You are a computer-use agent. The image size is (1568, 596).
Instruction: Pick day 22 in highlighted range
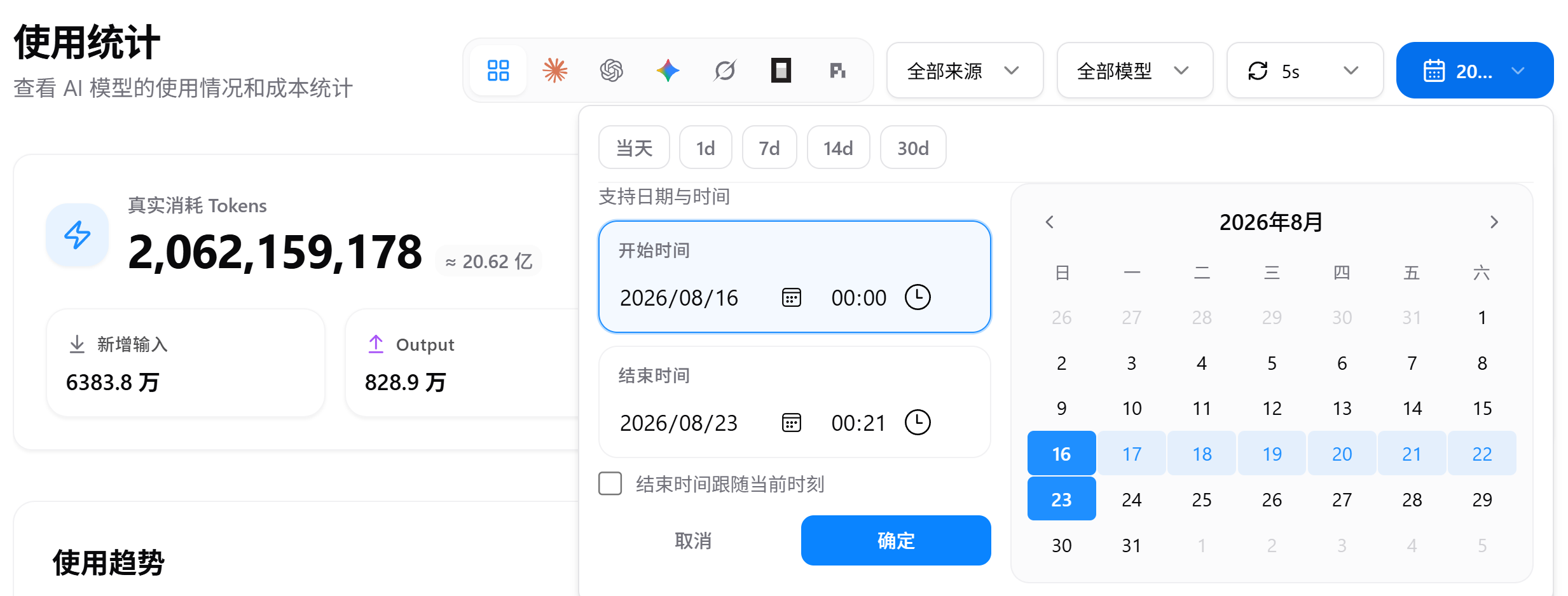click(x=1482, y=454)
